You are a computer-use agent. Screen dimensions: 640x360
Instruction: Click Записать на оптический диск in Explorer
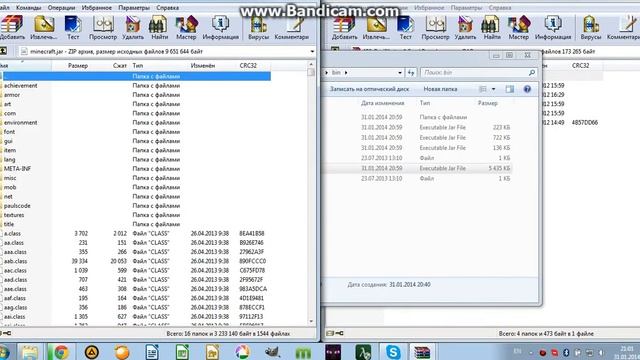click(369, 89)
